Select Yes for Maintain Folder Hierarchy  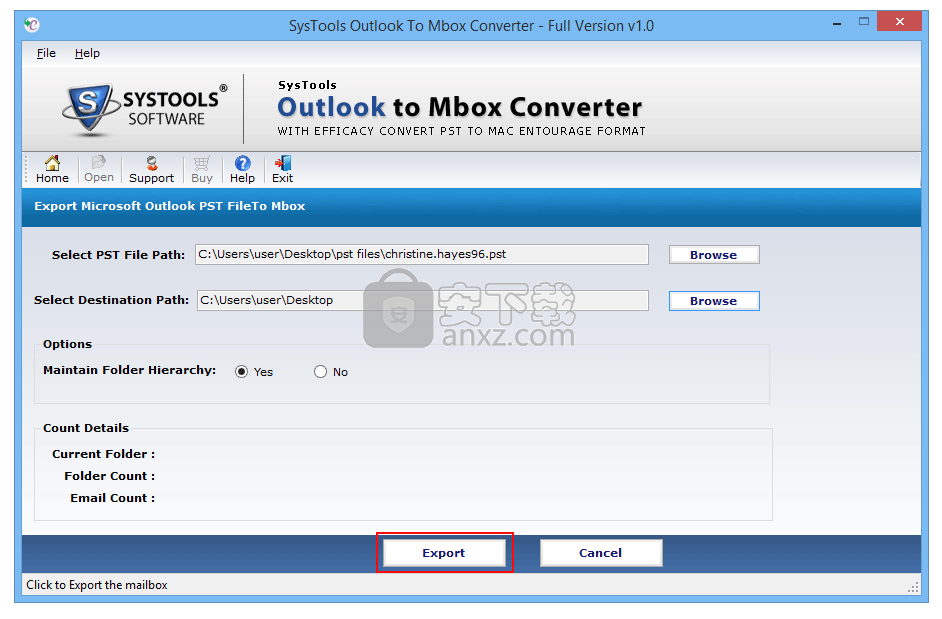[x=242, y=372]
